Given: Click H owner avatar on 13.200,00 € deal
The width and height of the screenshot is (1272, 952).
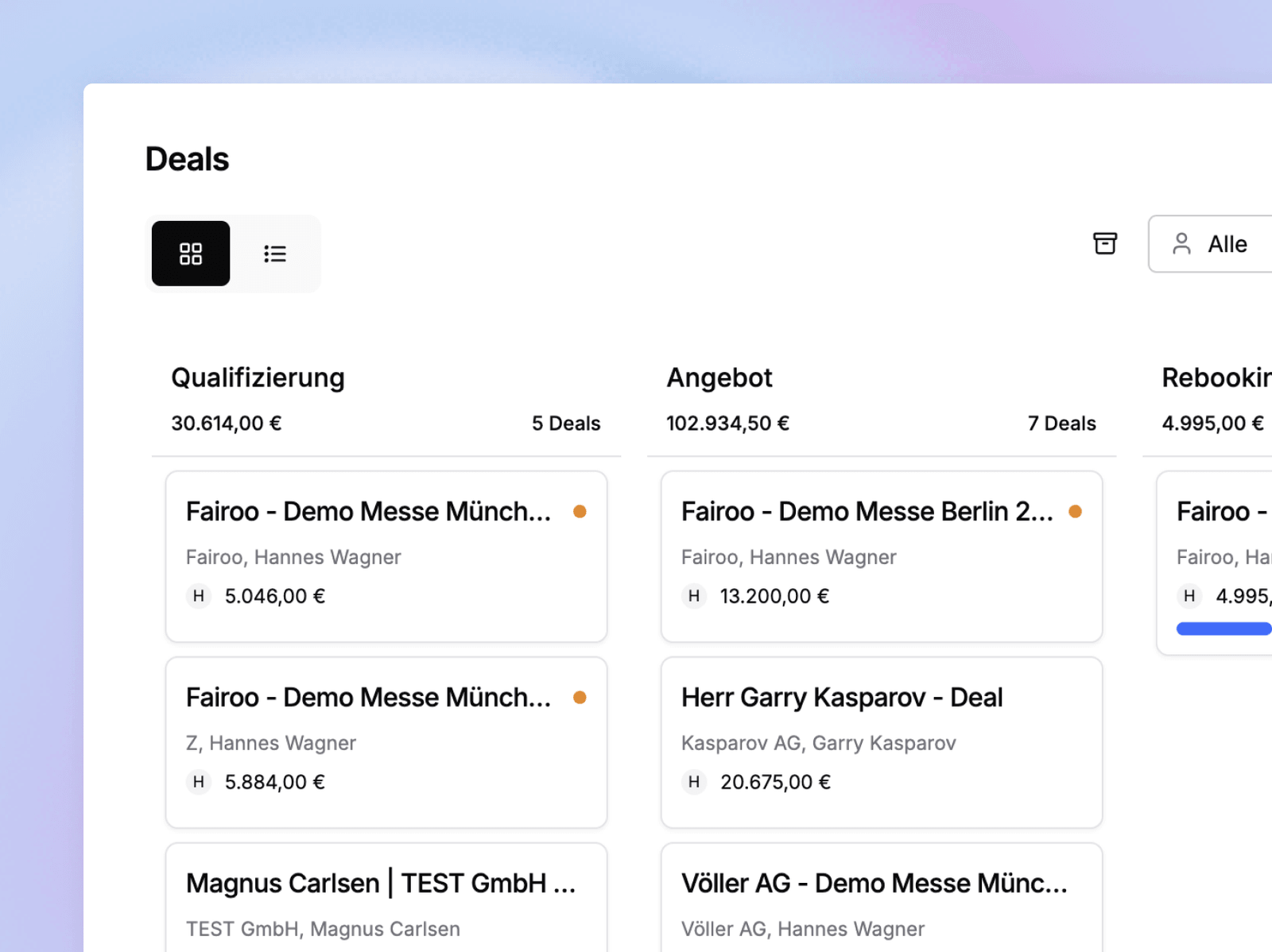Looking at the screenshot, I should click(x=694, y=596).
